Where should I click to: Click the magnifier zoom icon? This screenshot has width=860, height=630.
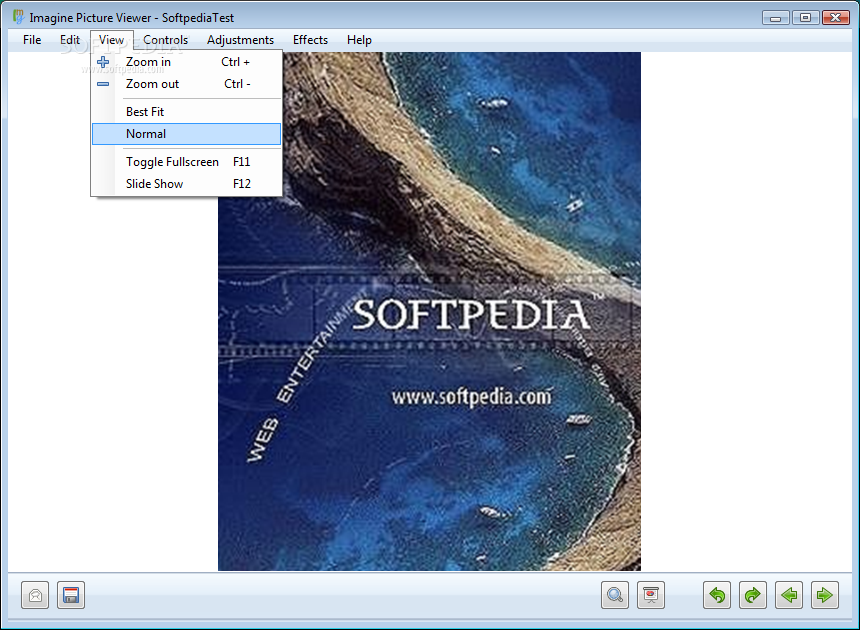click(x=615, y=595)
